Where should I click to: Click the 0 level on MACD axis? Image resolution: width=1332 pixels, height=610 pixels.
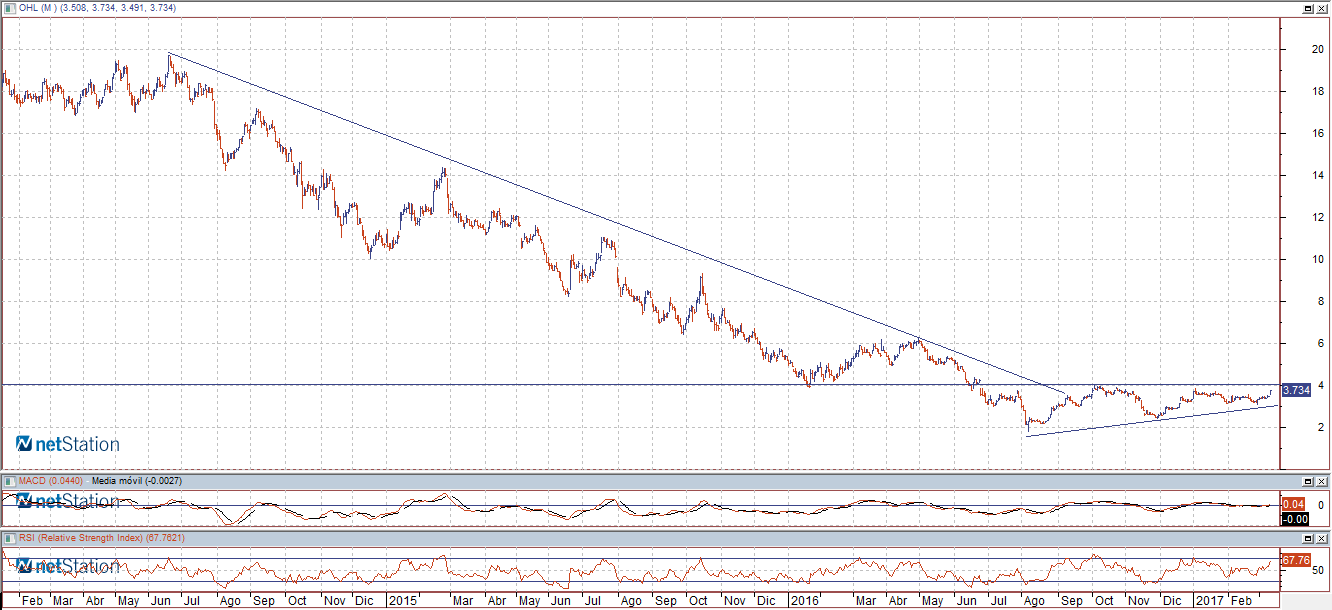click(x=1319, y=504)
